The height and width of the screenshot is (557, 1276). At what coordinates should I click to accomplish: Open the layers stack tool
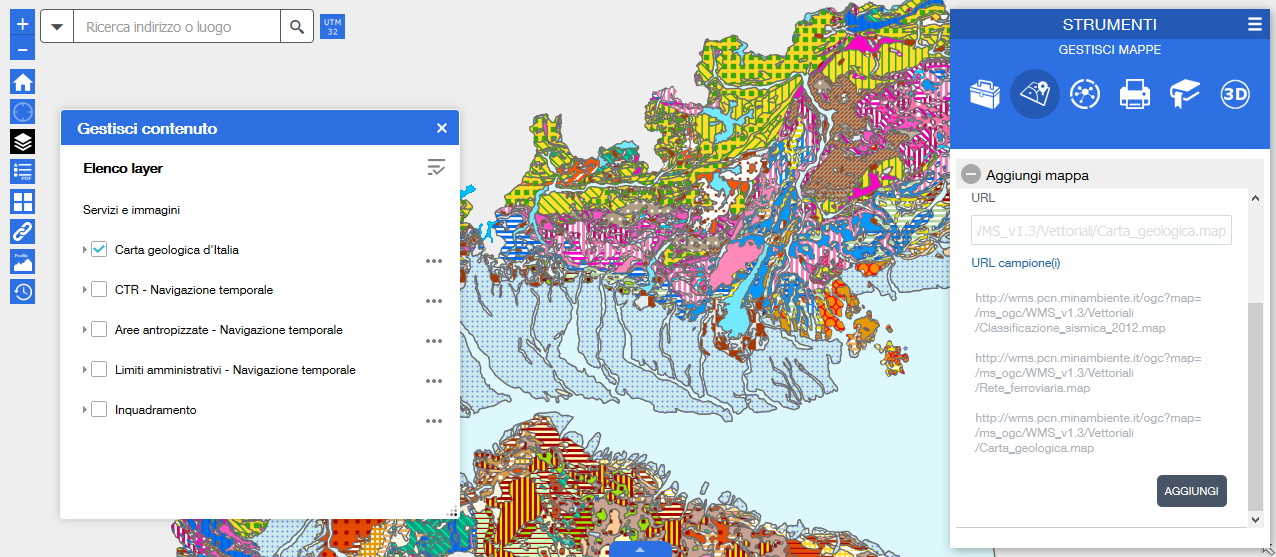click(x=22, y=141)
